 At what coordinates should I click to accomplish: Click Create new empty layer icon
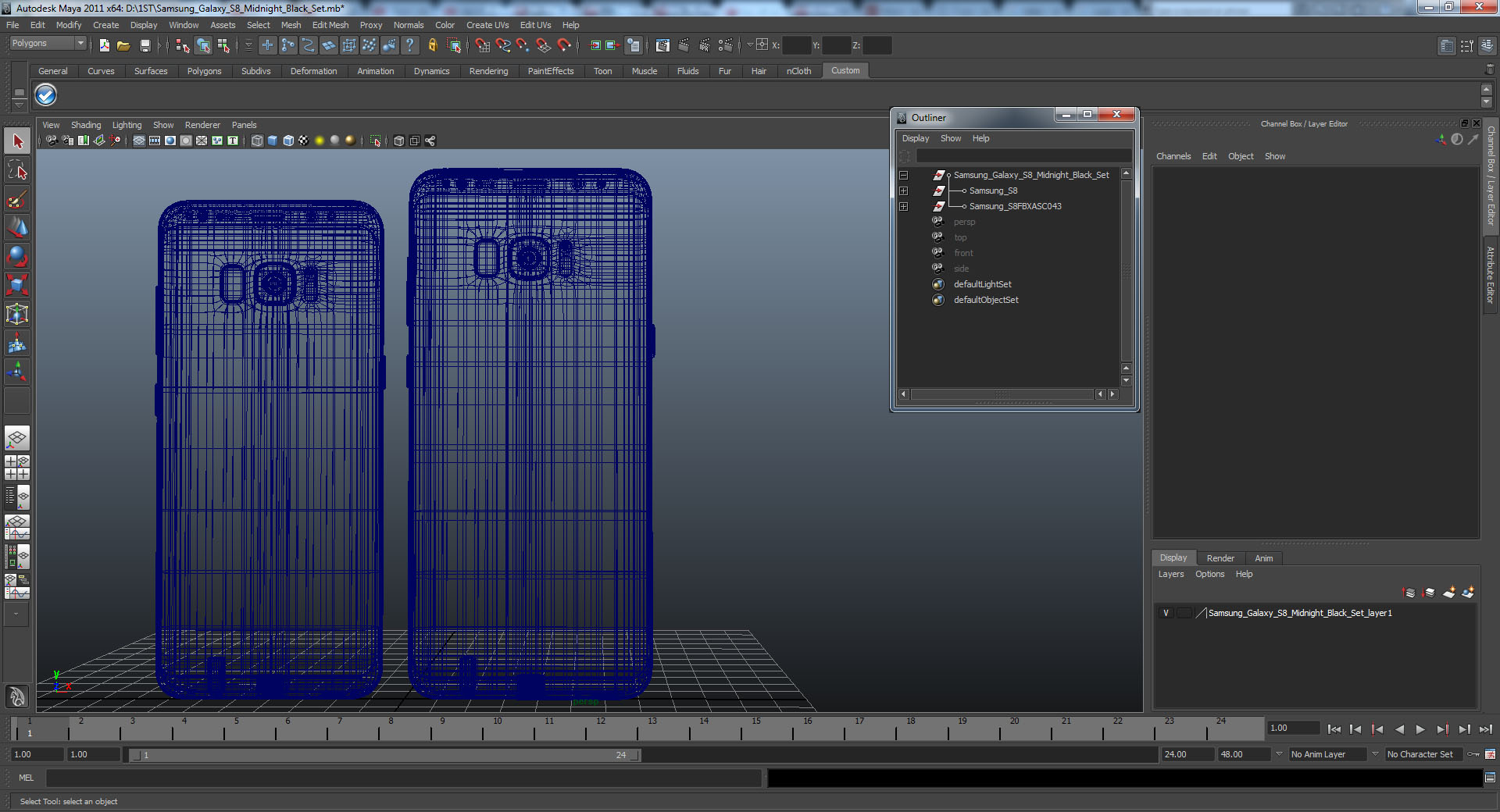1449,593
